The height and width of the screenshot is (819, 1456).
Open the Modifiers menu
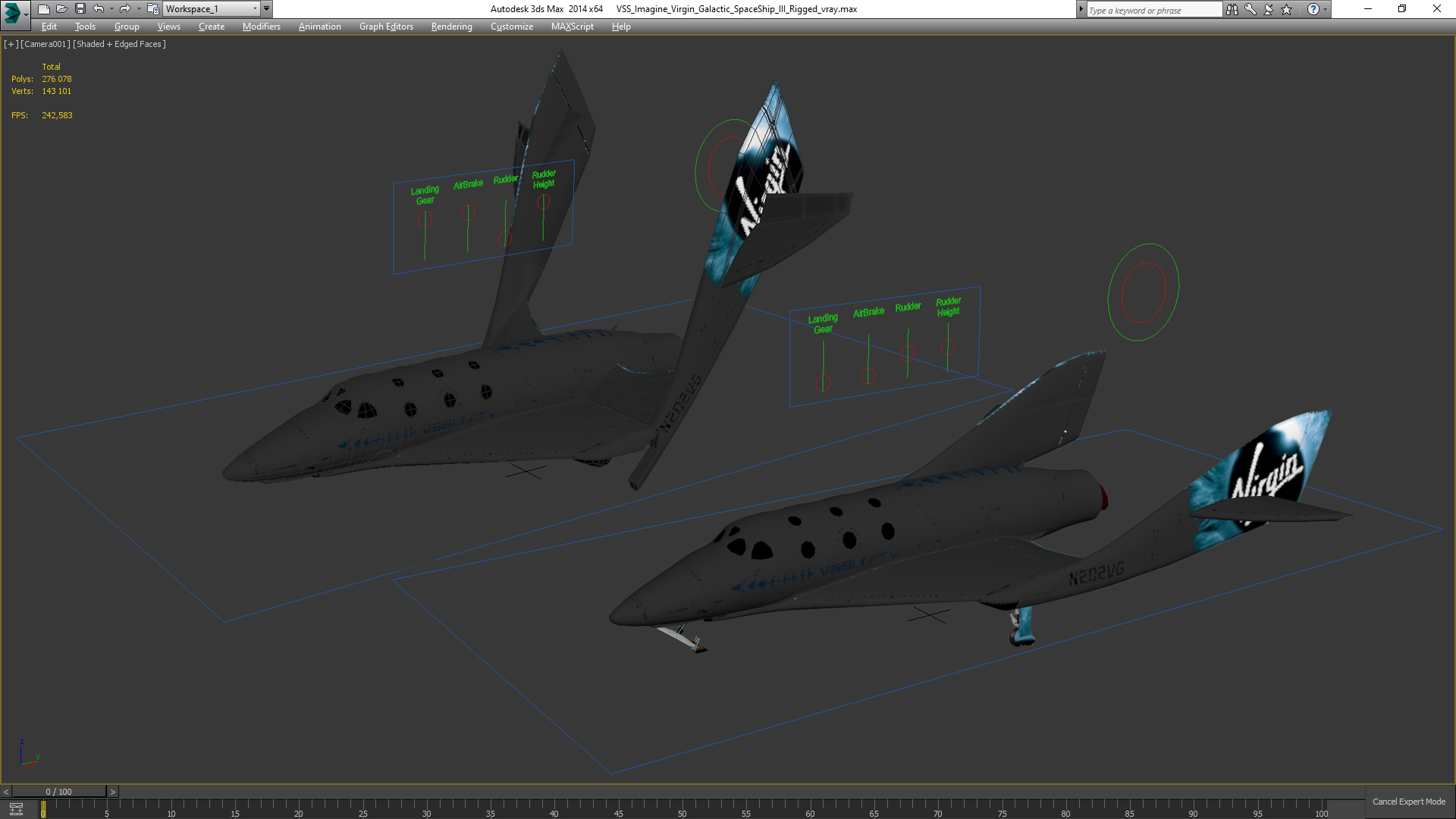261,27
